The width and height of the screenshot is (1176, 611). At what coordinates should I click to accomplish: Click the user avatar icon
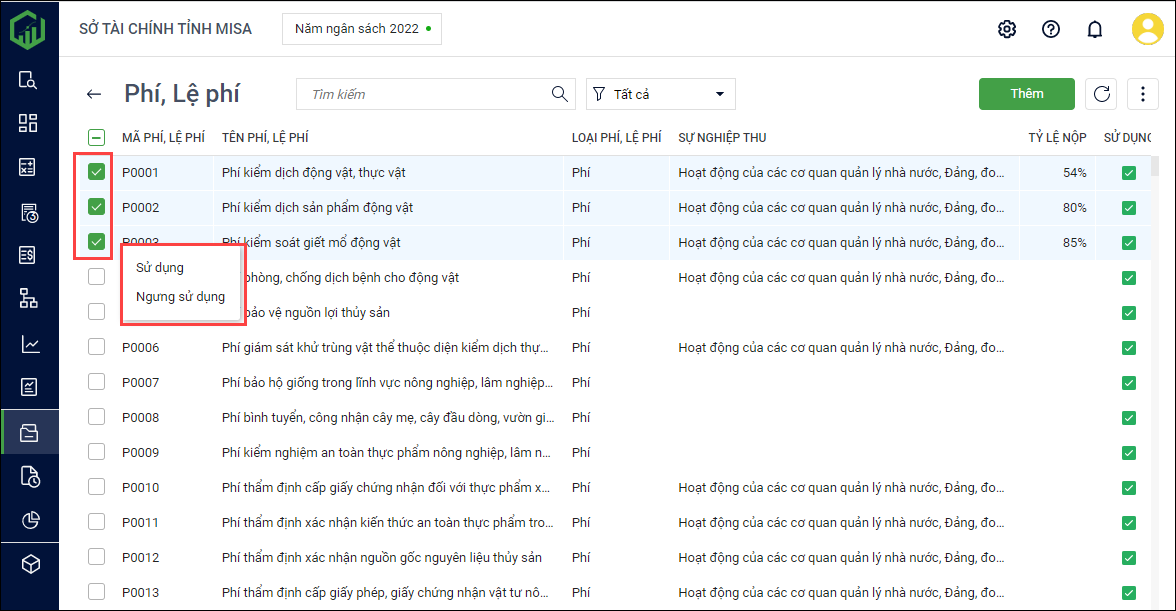click(1148, 29)
